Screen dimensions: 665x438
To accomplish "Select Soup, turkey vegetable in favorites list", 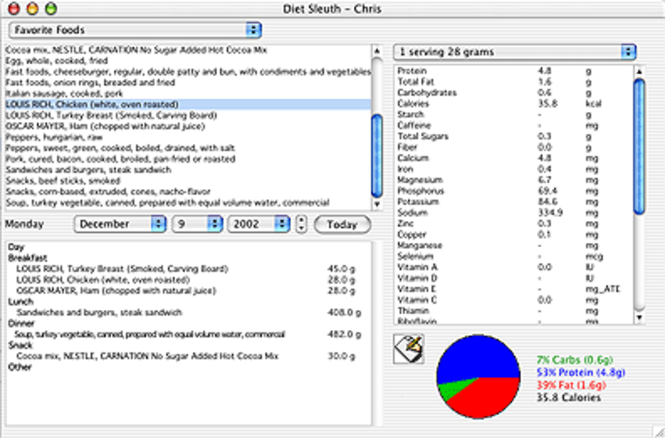I will pos(187,203).
